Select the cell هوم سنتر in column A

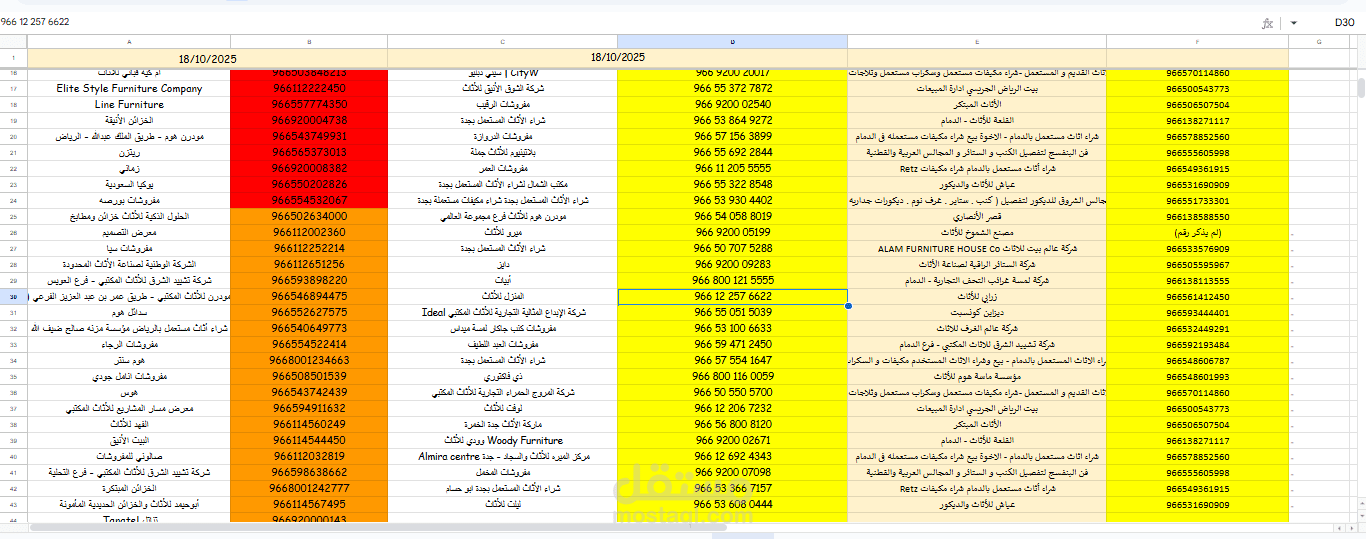[x=128, y=361]
